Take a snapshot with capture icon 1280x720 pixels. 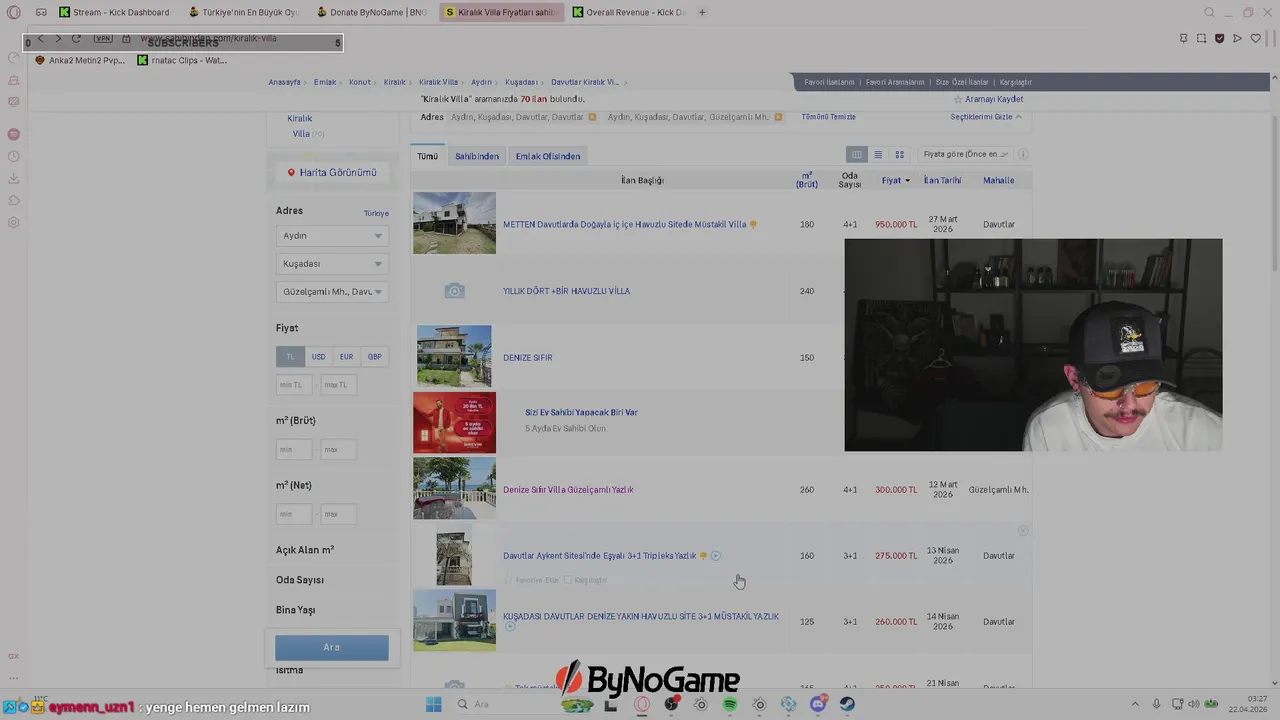pyautogui.click(x=1201, y=38)
